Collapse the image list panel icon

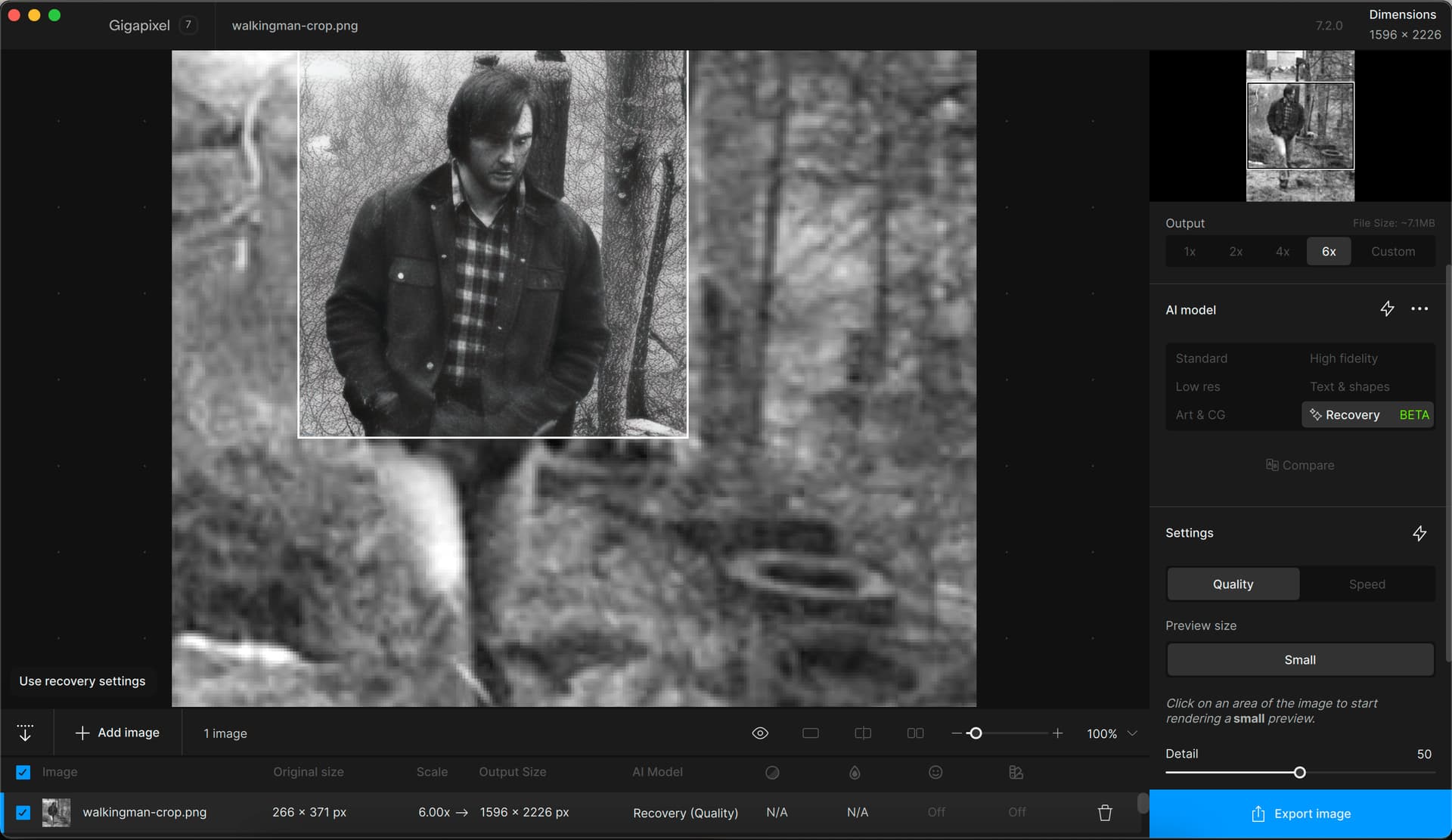tap(25, 733)
